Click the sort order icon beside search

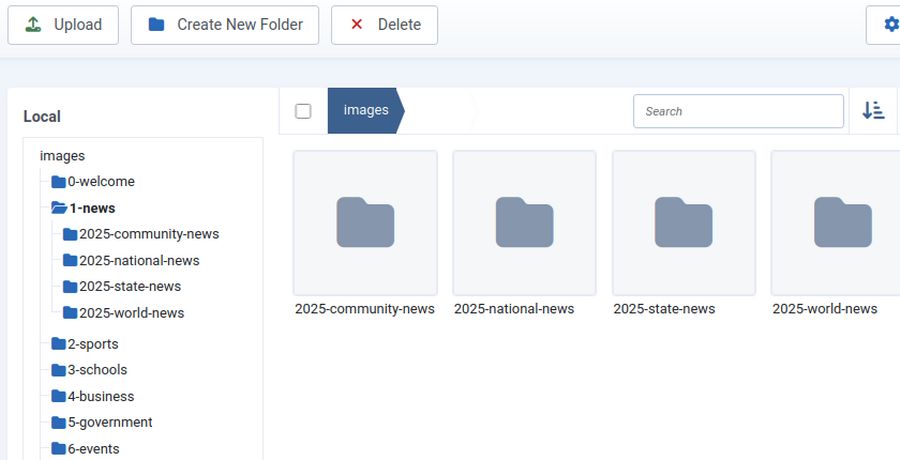(873, 111)
